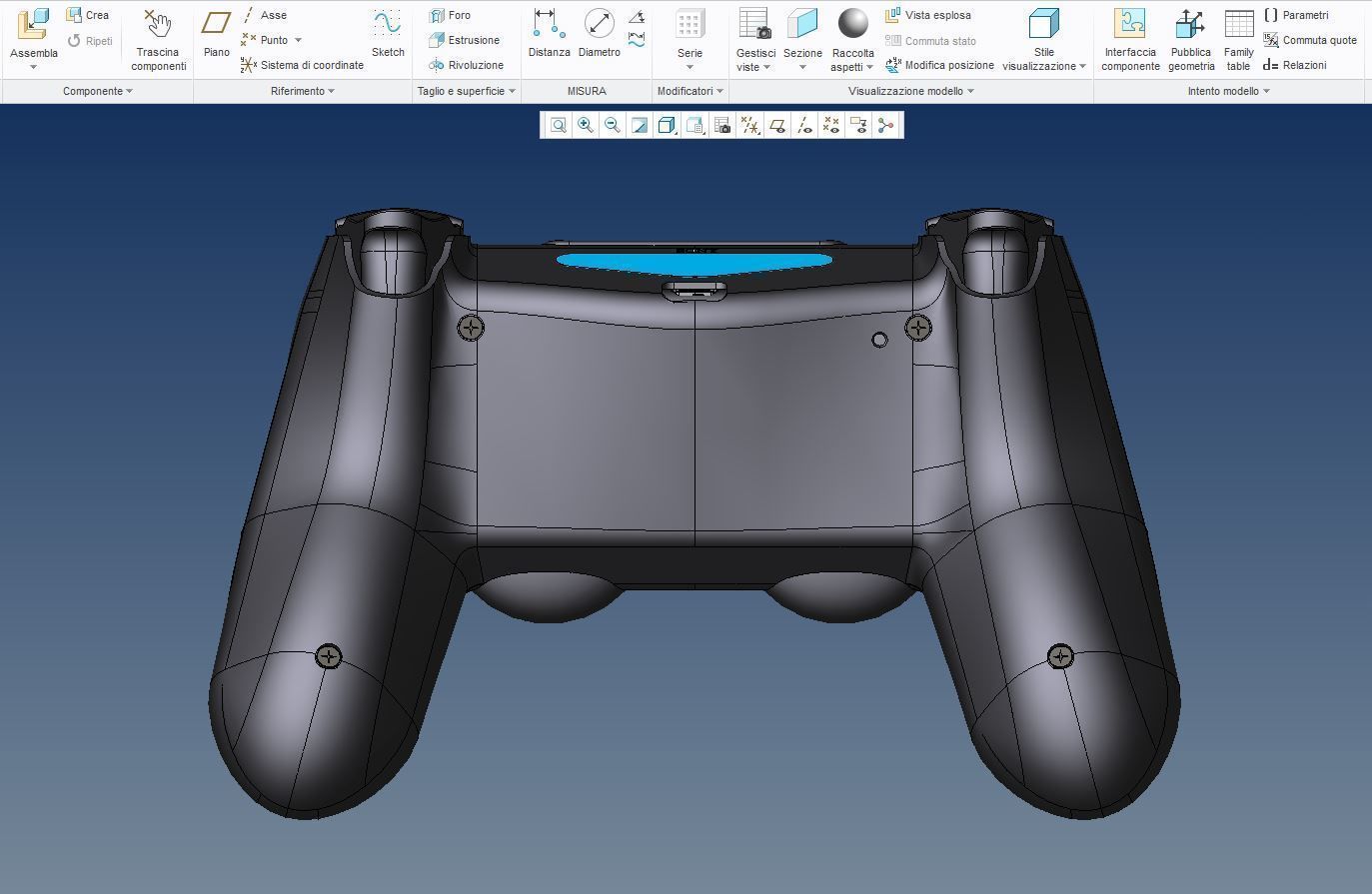Click the Raccolta aspetti sphere icon
1372x894 pixels.
(852, 23)
